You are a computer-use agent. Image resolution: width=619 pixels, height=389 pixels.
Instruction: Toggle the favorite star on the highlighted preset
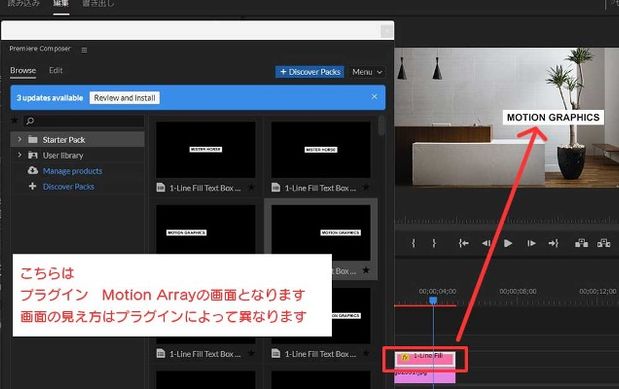366,270
